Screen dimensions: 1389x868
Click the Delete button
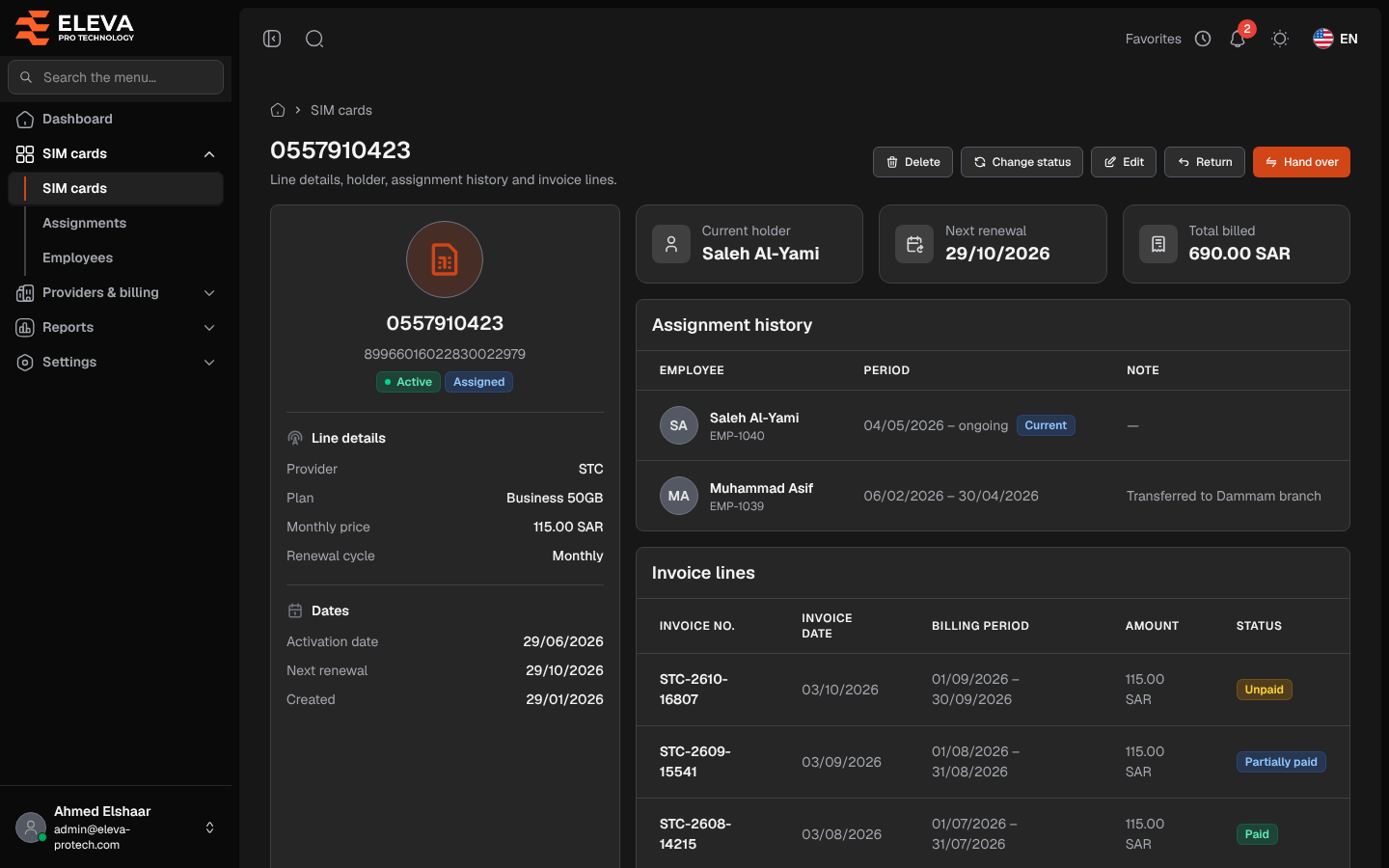pos(912,162)
